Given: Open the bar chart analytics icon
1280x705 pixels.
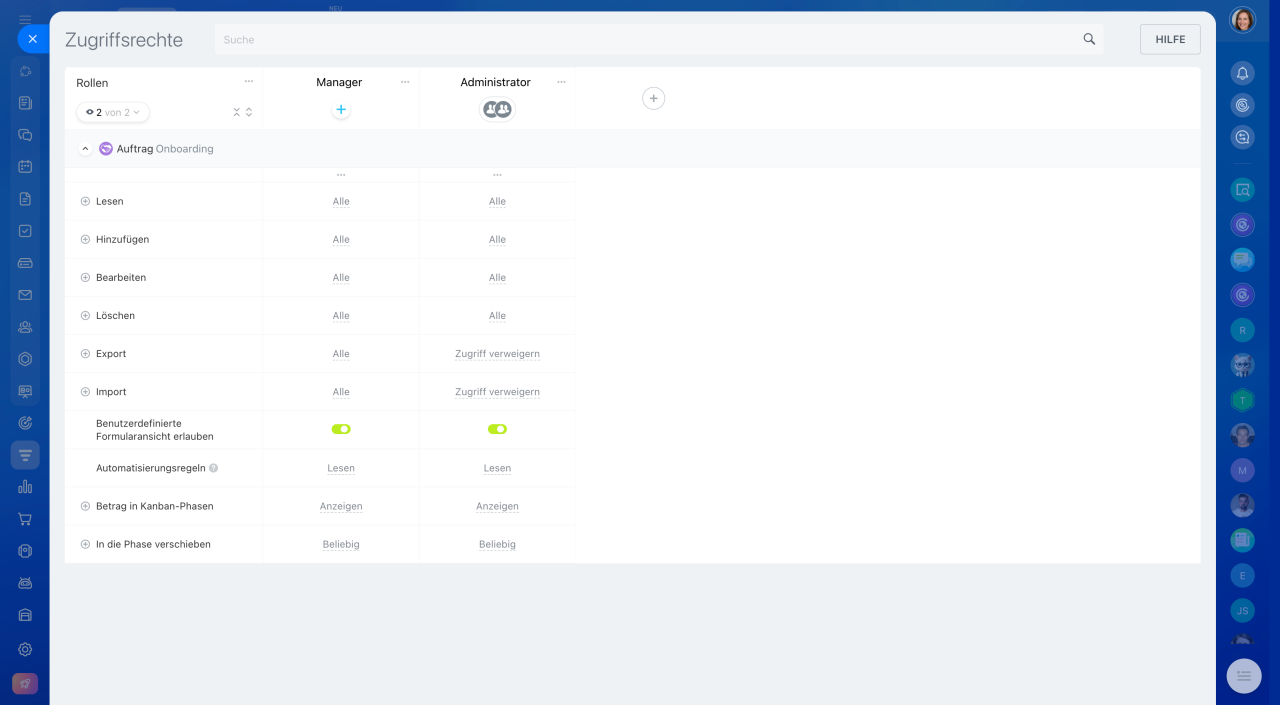Looking at the screenshot, I should tap(25, 487).
